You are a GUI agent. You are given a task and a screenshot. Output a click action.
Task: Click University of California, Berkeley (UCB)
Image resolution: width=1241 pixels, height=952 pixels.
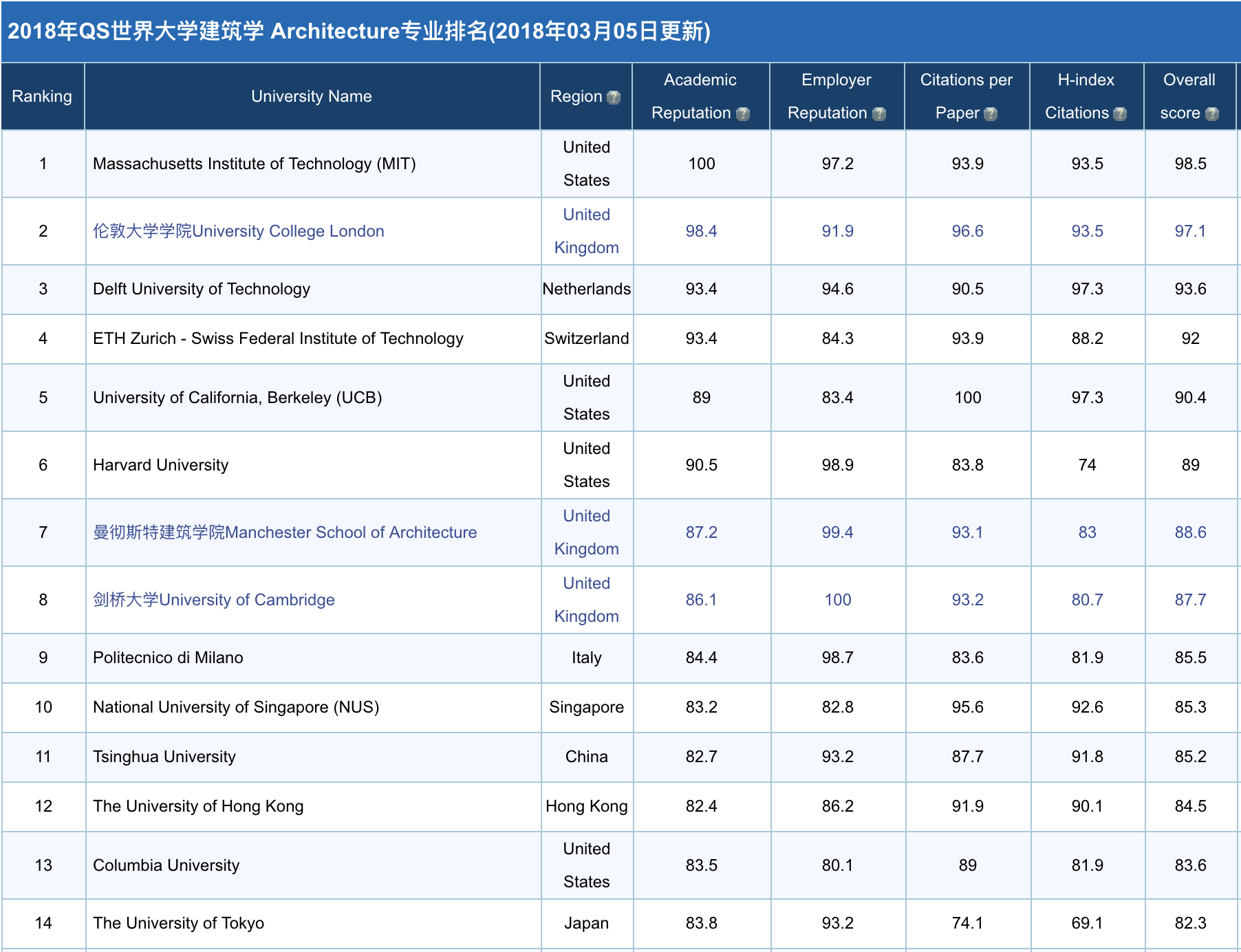[x=237, y=398]
